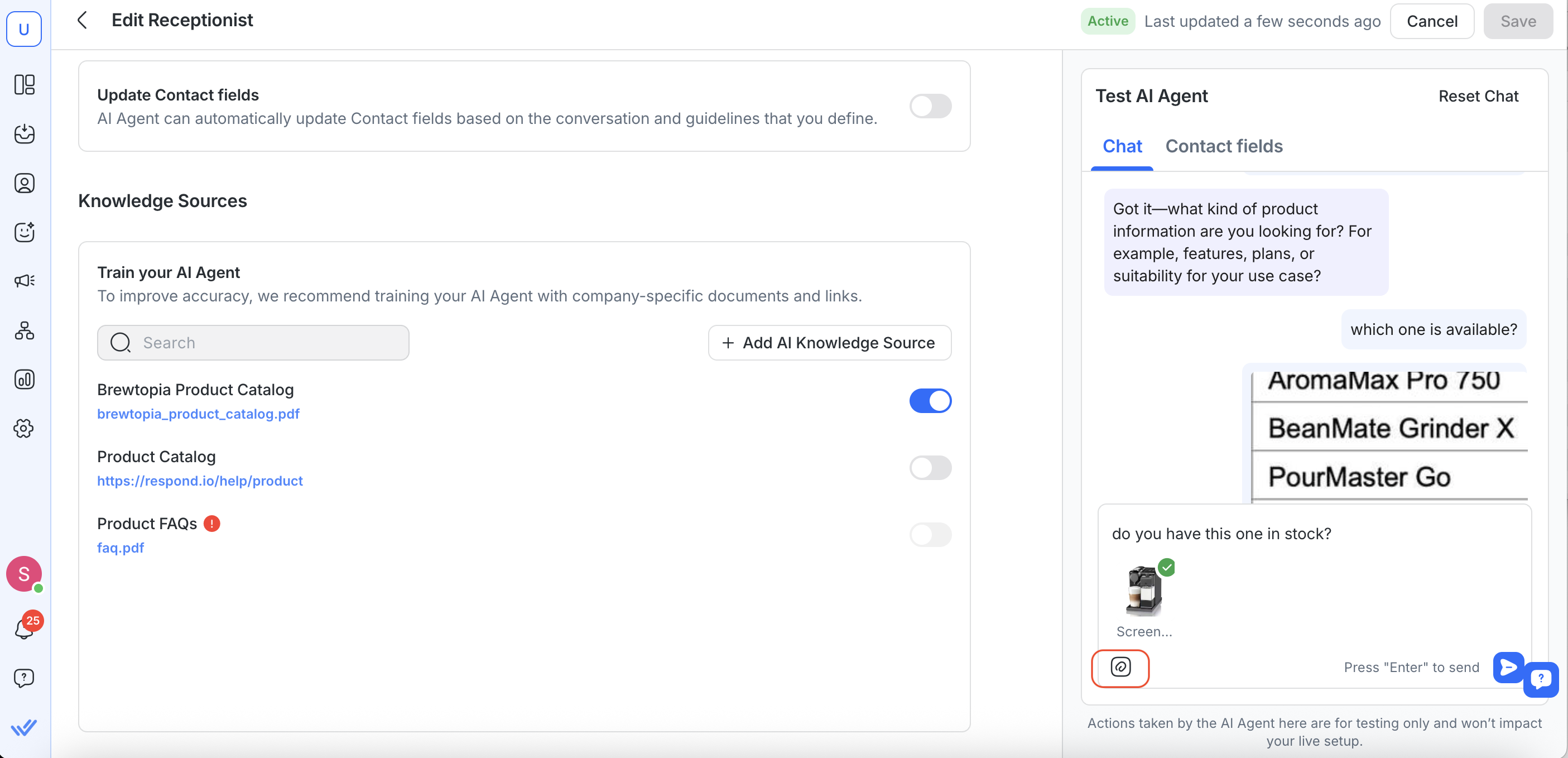Open the Contacts sidebar icon
The height and width of the screenshot is (758, 1568).
pyautogui.click(x=25, y=183)
